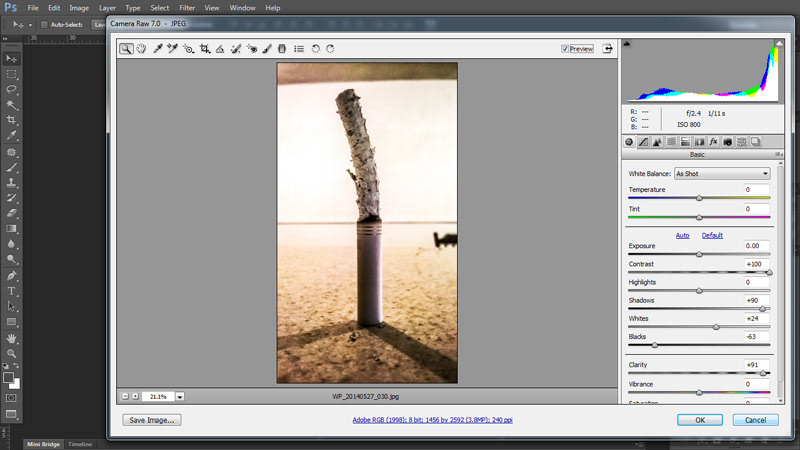Open the Basic panel flyout menu

point(776,155)
